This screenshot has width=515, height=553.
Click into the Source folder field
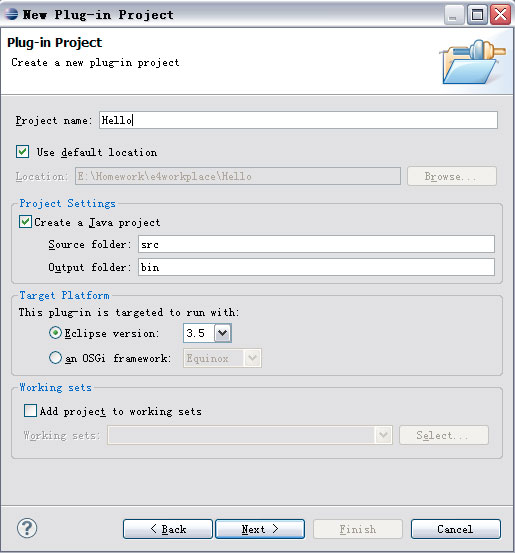316,244
